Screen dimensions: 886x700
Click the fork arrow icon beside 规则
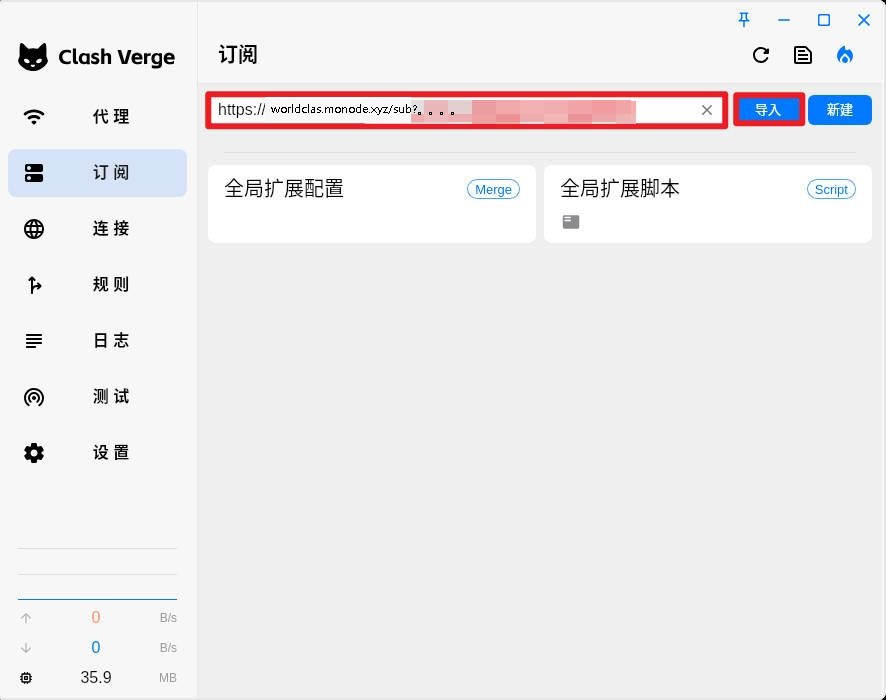(34, 285)
